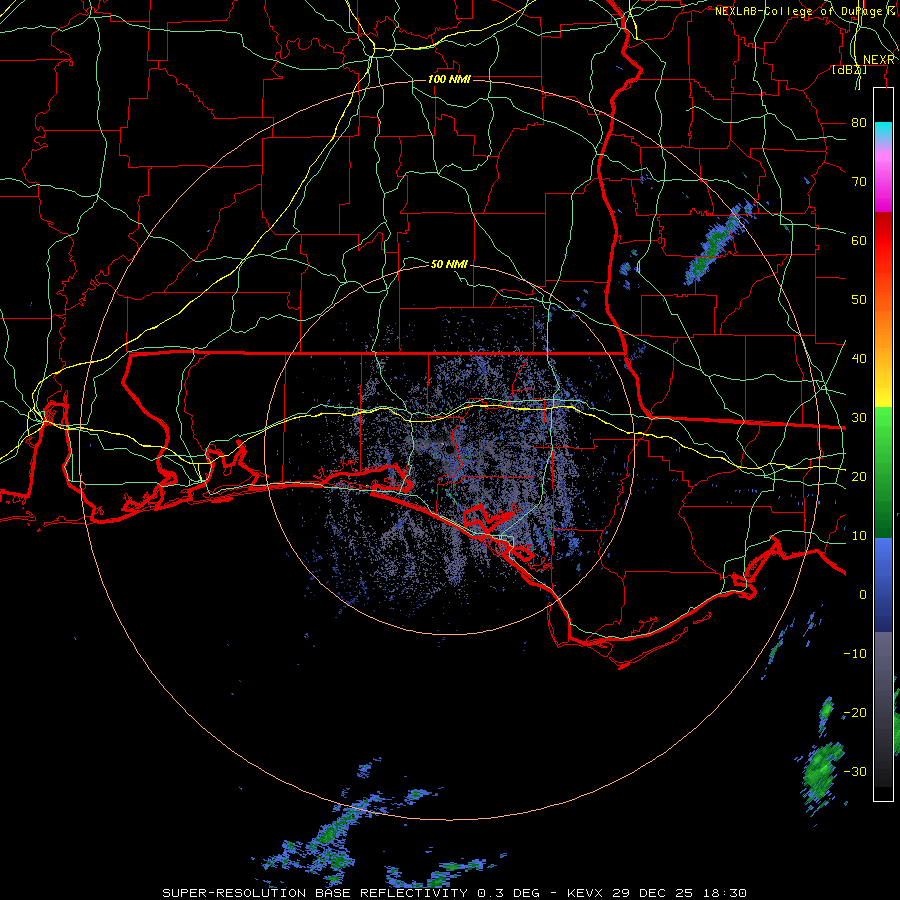Click the "60" value on dBZ scale

(859, 240)
